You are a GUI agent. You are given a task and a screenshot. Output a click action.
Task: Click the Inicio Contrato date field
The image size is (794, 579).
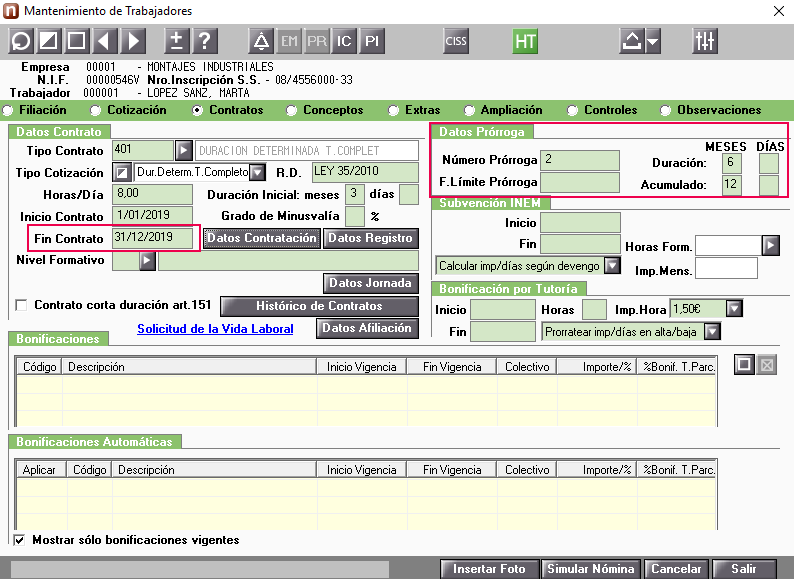tap(152, 215)
